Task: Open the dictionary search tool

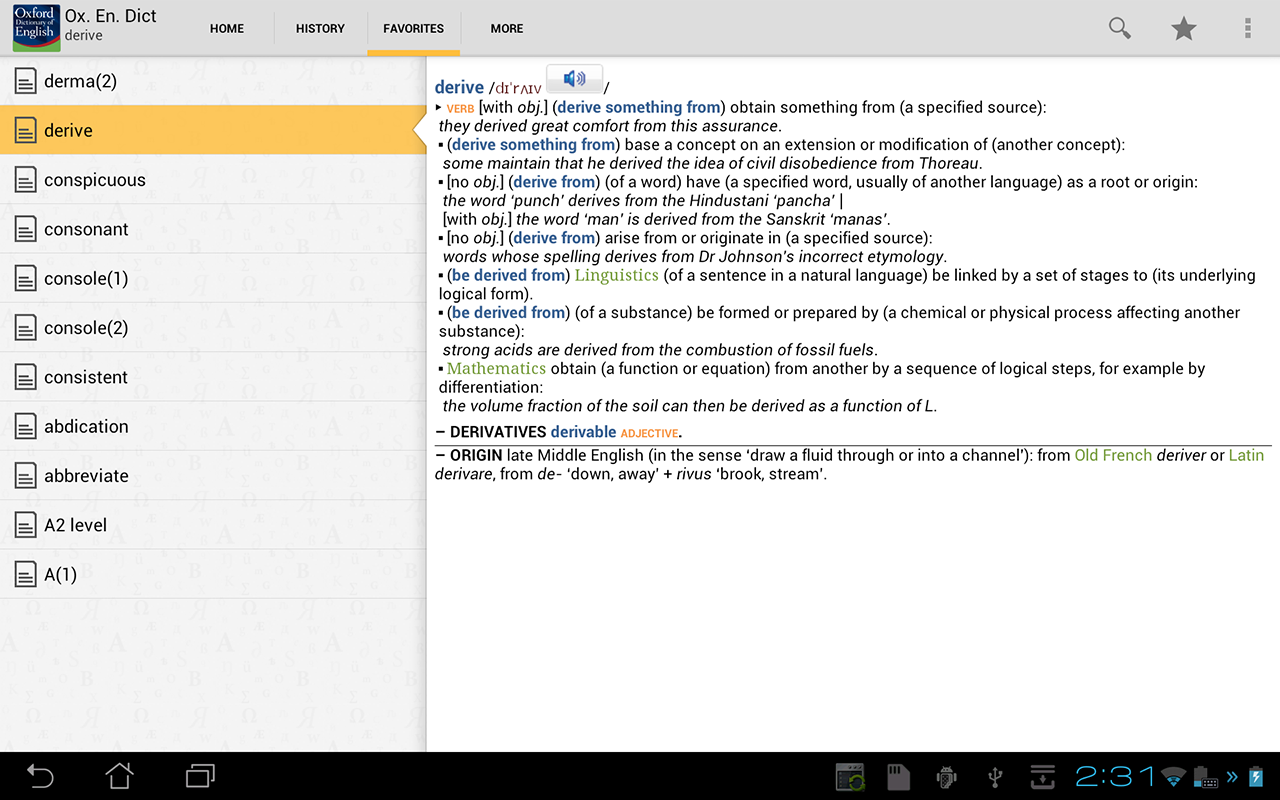Action: 1119,28
